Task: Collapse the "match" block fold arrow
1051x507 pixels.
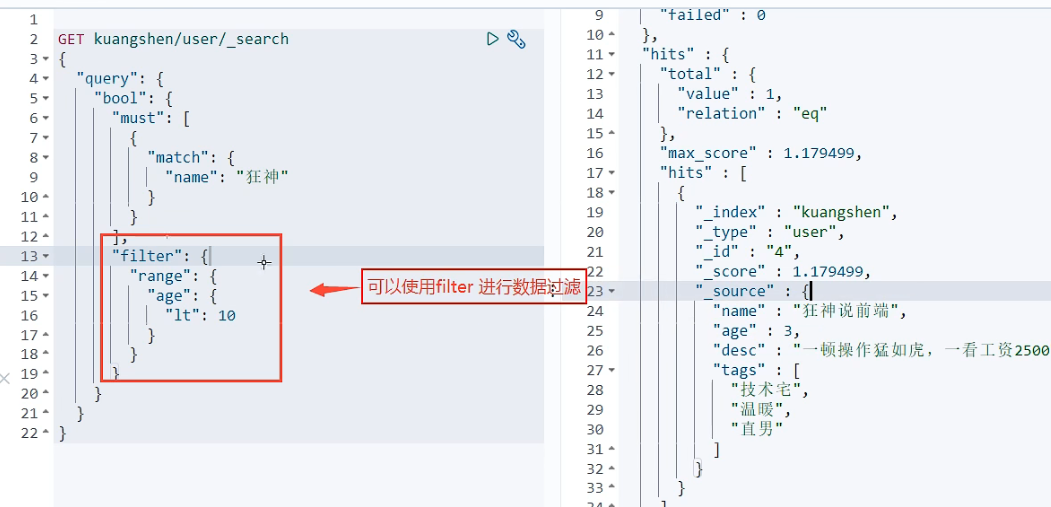Action: pos(46,158)
